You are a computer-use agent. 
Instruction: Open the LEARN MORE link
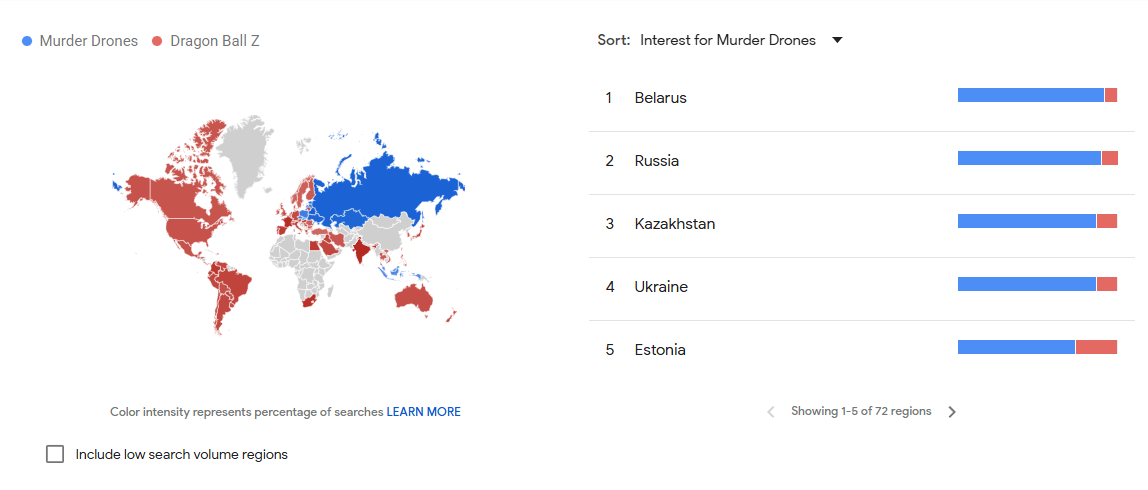(x=424, y=412)
